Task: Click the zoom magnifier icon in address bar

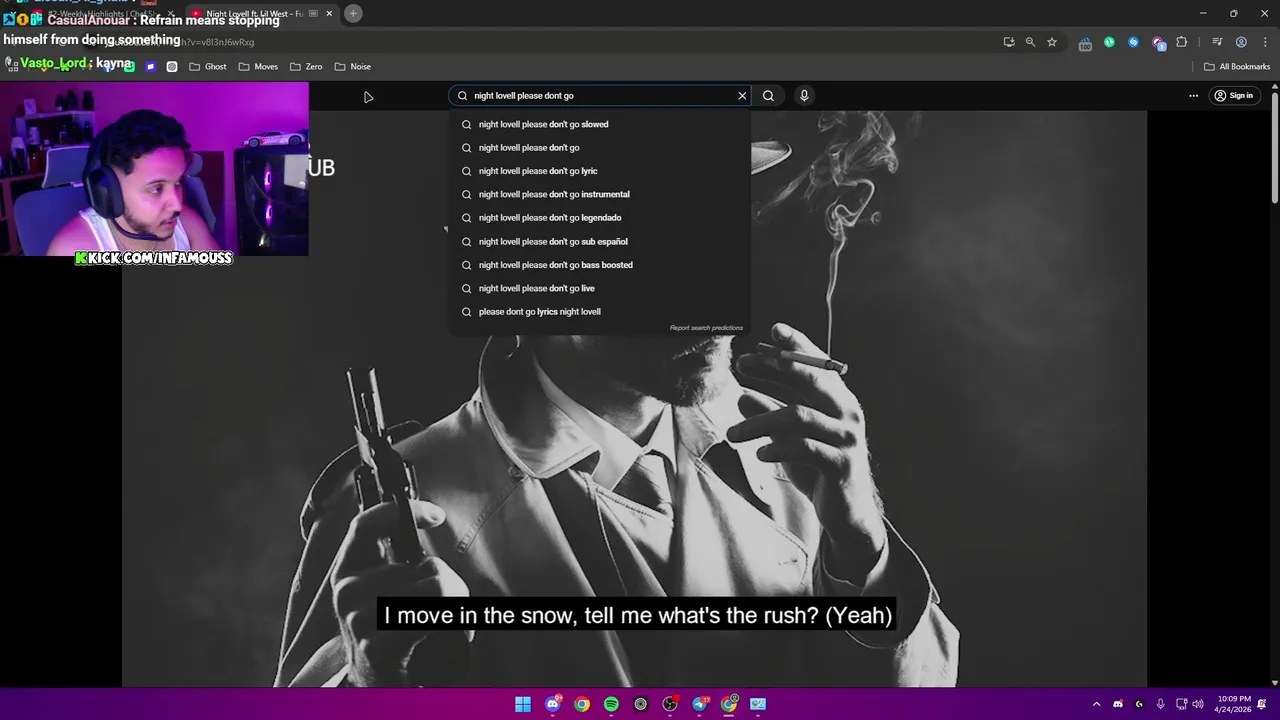Action: click(1030, 42)
